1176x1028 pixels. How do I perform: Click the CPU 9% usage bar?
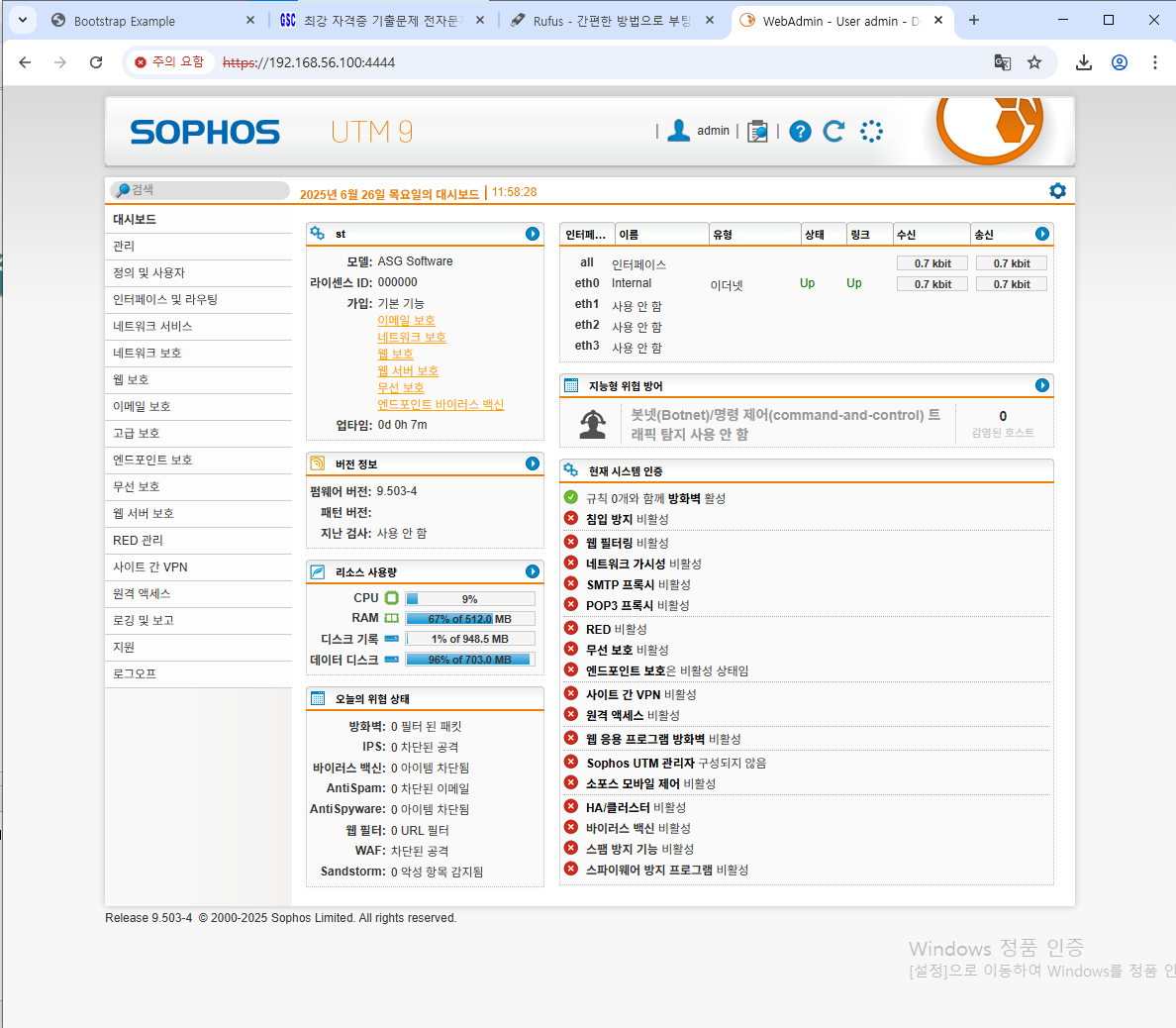(470, 599)
